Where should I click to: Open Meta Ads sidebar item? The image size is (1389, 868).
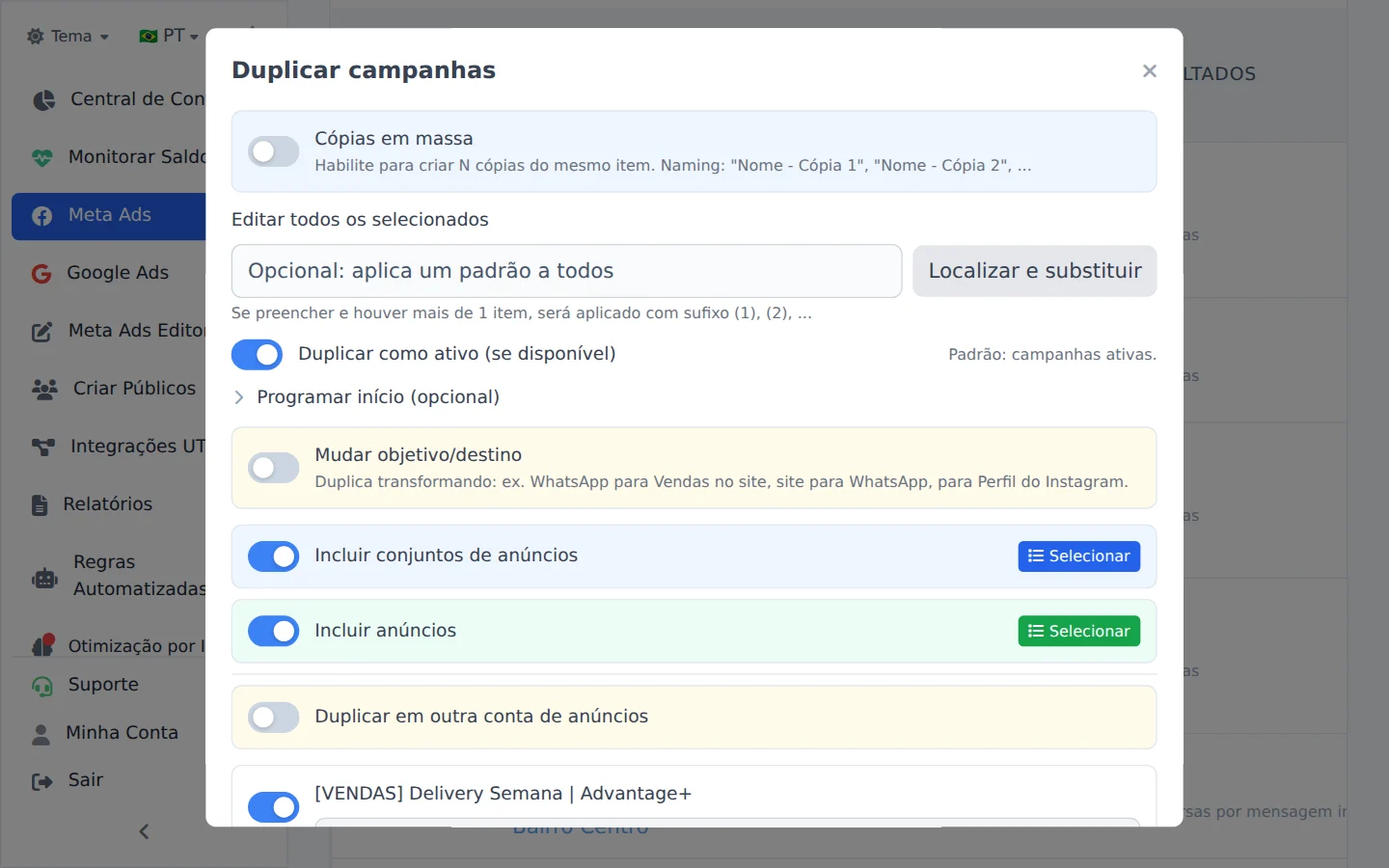click(x=109, y=216)
